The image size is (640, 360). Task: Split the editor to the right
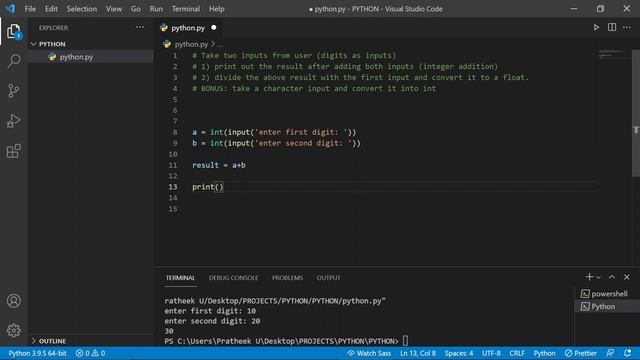pyautogui.click(x=612, y=27)
